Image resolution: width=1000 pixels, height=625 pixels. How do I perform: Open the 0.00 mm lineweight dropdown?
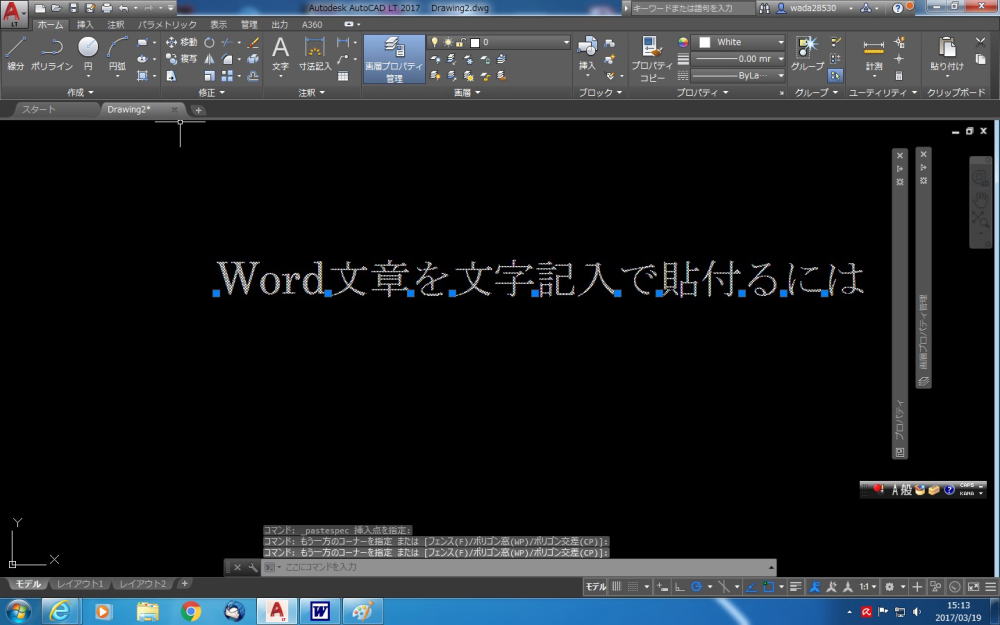click(740, 59)
